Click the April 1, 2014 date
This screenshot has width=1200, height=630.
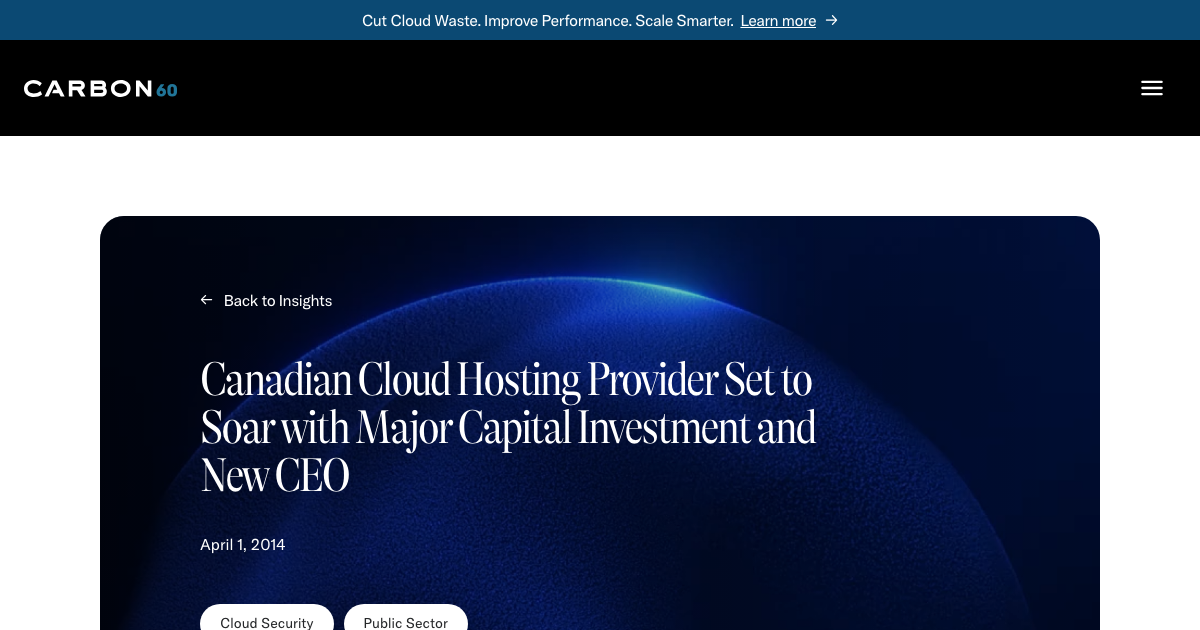point(243,545)
